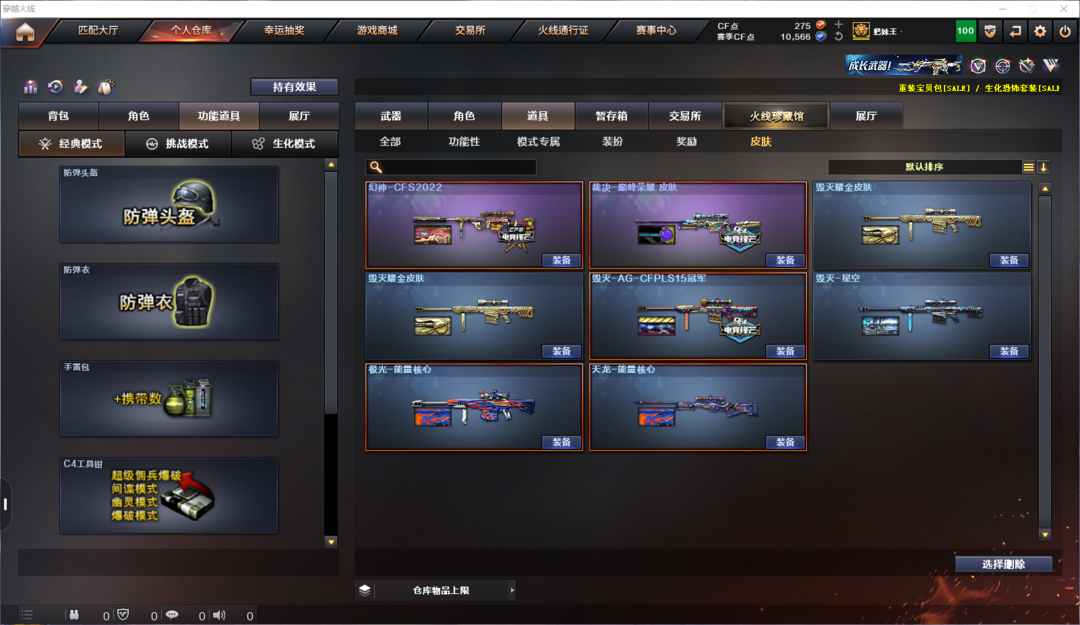Click the skin grid scroll-up arrow
Viewport: 1080px width, 625px height.
[1045, 189]
